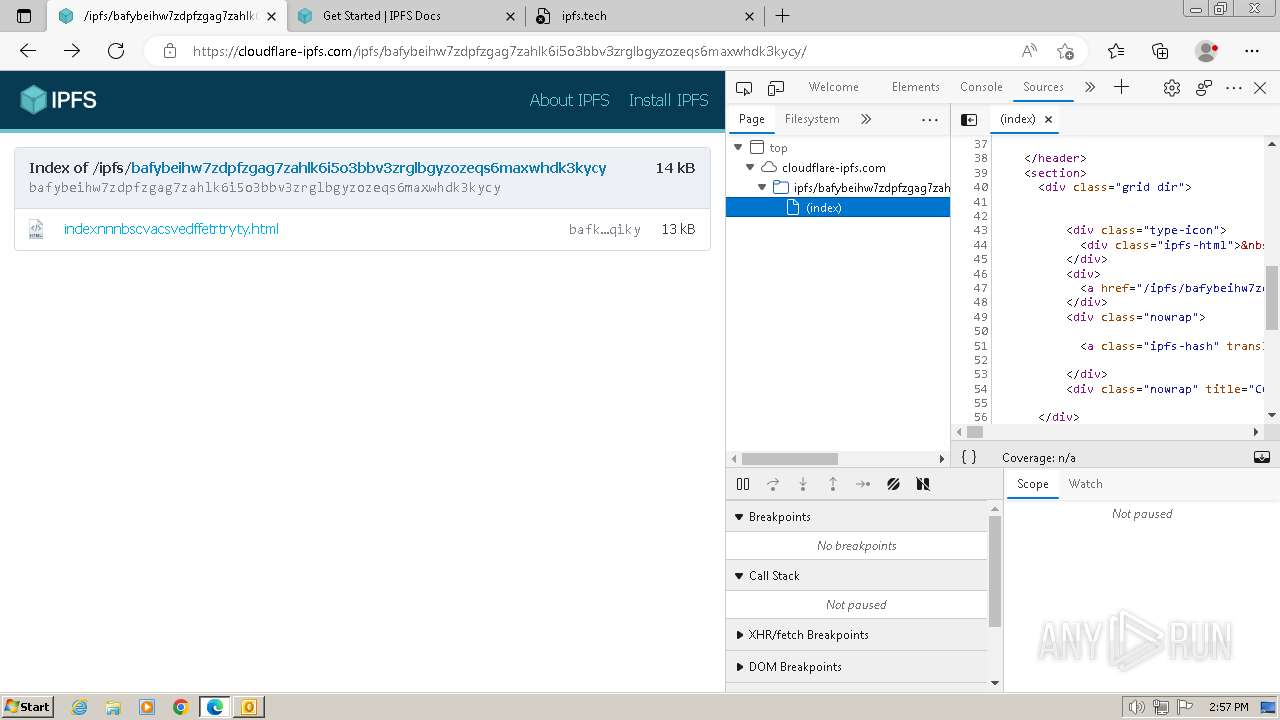Open DevTools Welcome tab
This screenshot has height=720, width=1280.
point(834,87)
